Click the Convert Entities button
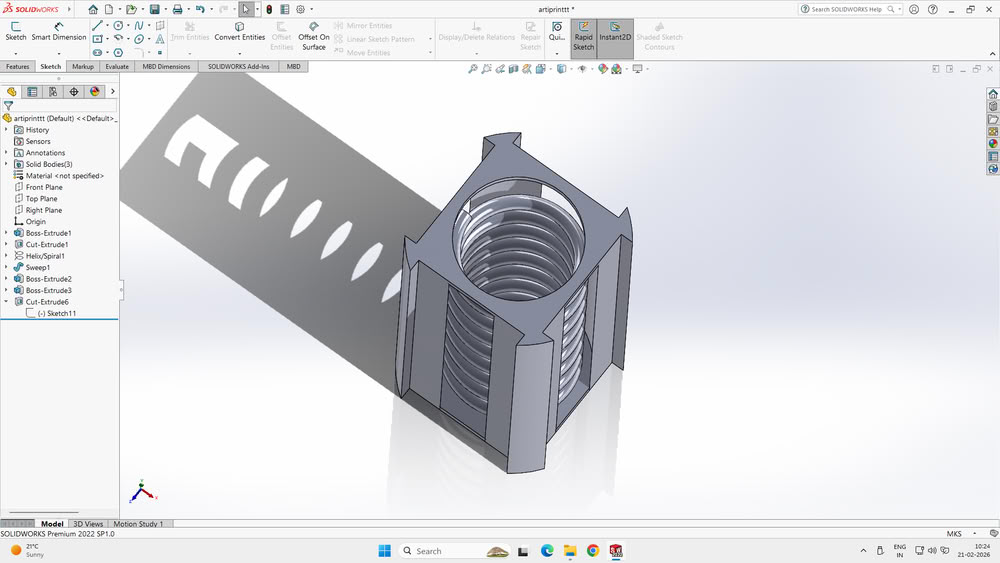Screen dimensions: 1000x563 pyautogui.click(x=240, y=31)
